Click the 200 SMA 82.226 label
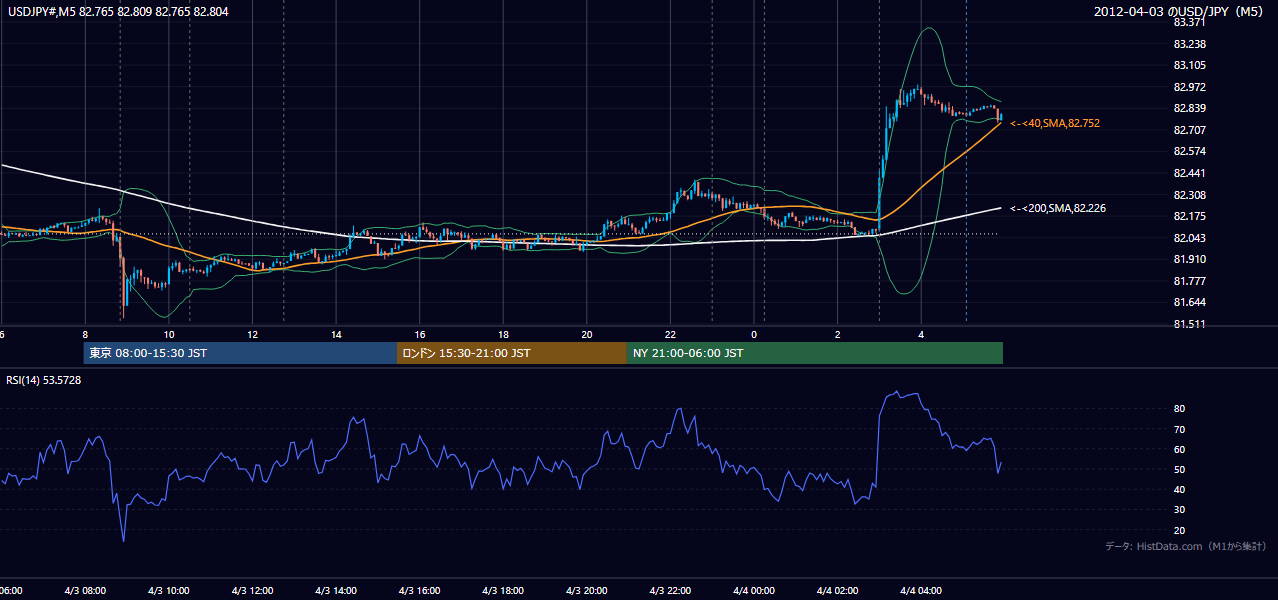The height and width of the screenshot is (600, 1278). pyautogui.click(x=1058, y=208)
